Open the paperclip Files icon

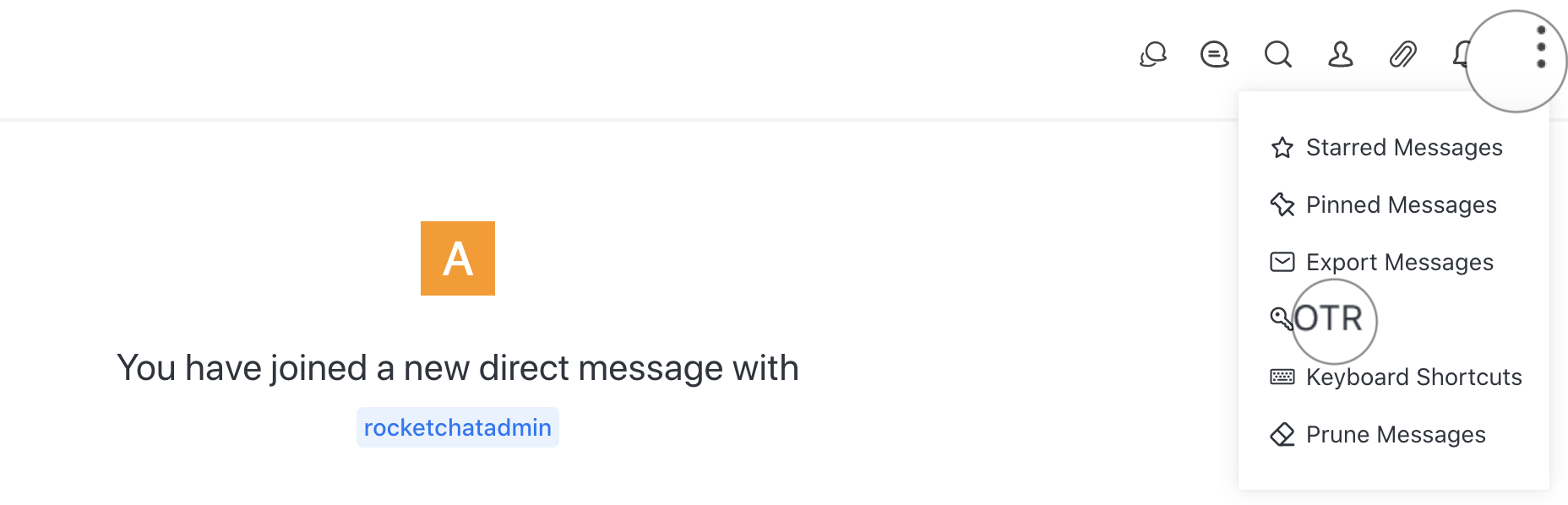point(1402,55)
